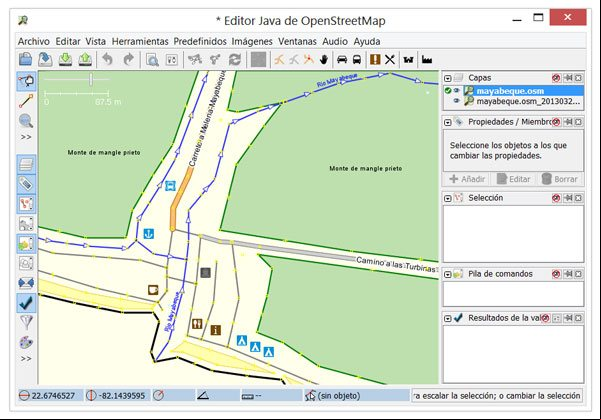Click the restaurant fork-knife map marker

click(x=197, y=323)
